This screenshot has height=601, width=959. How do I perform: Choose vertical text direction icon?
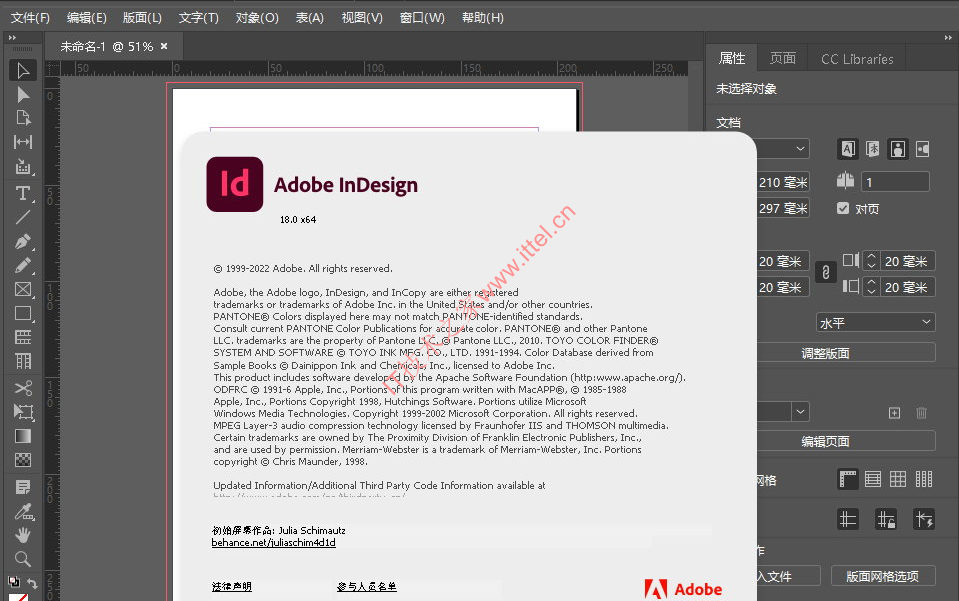pos(873,149)
